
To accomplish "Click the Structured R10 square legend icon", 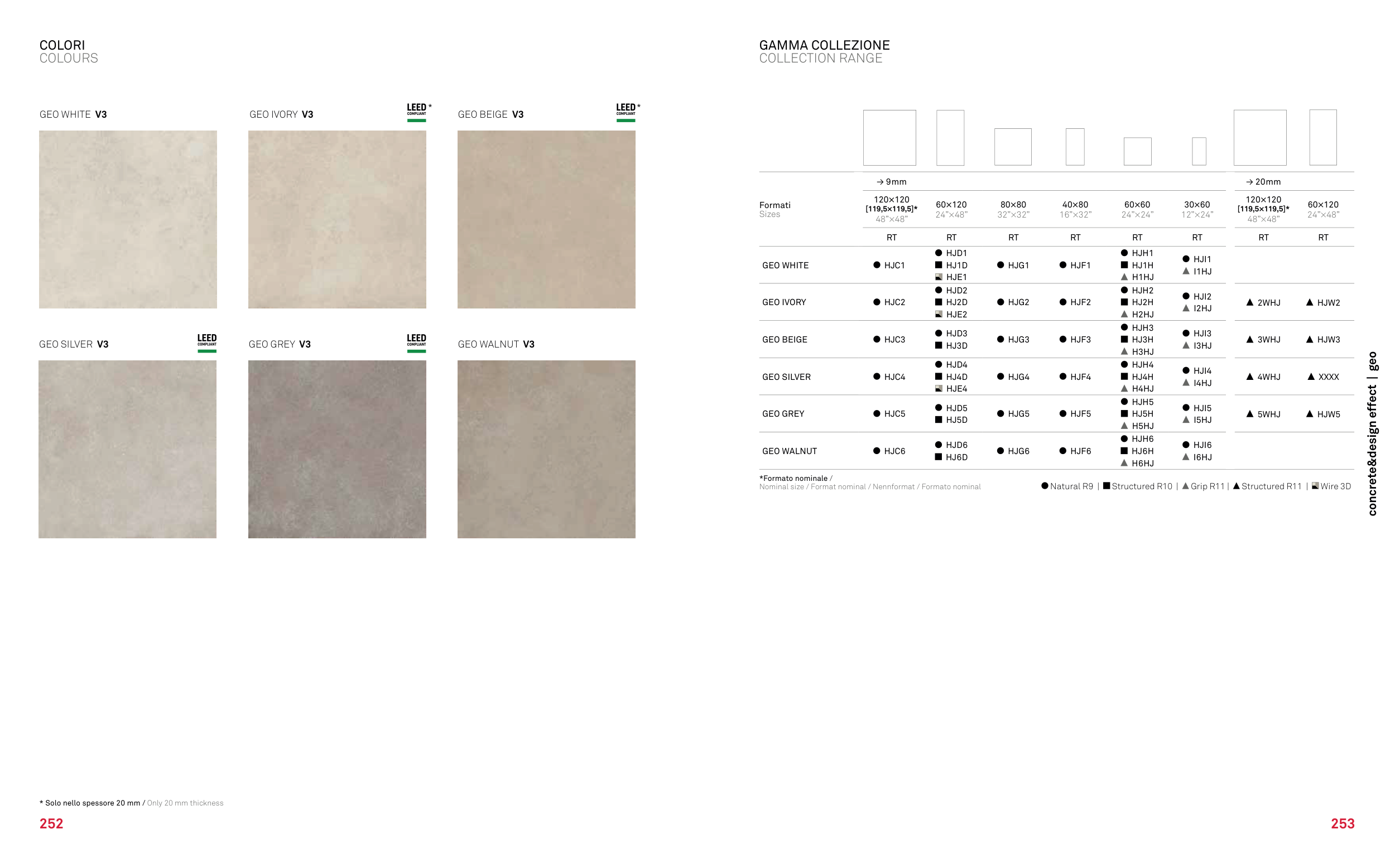I will point(1107,486).
